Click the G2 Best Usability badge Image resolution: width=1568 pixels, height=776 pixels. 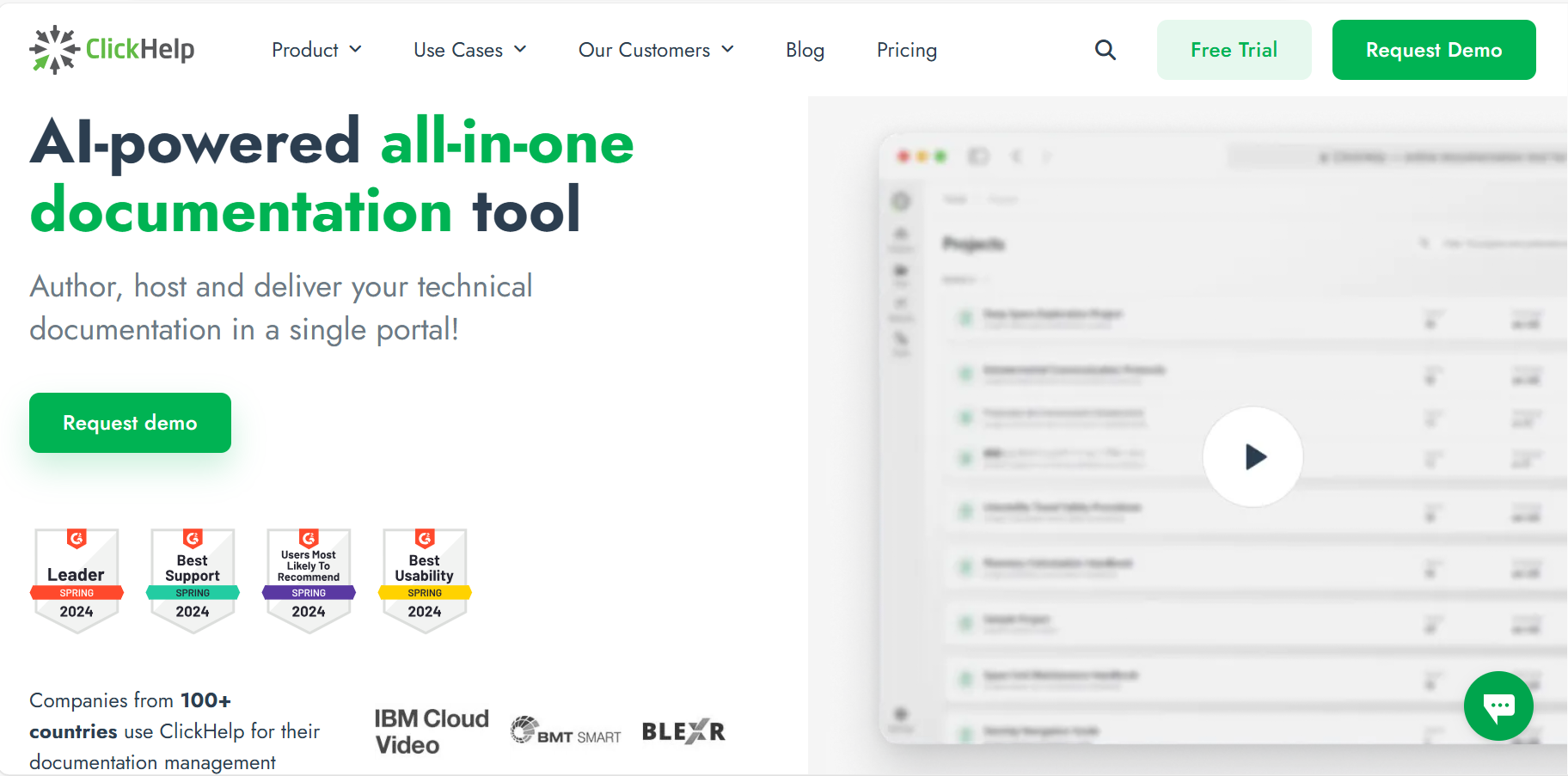[x=425, y=581]
